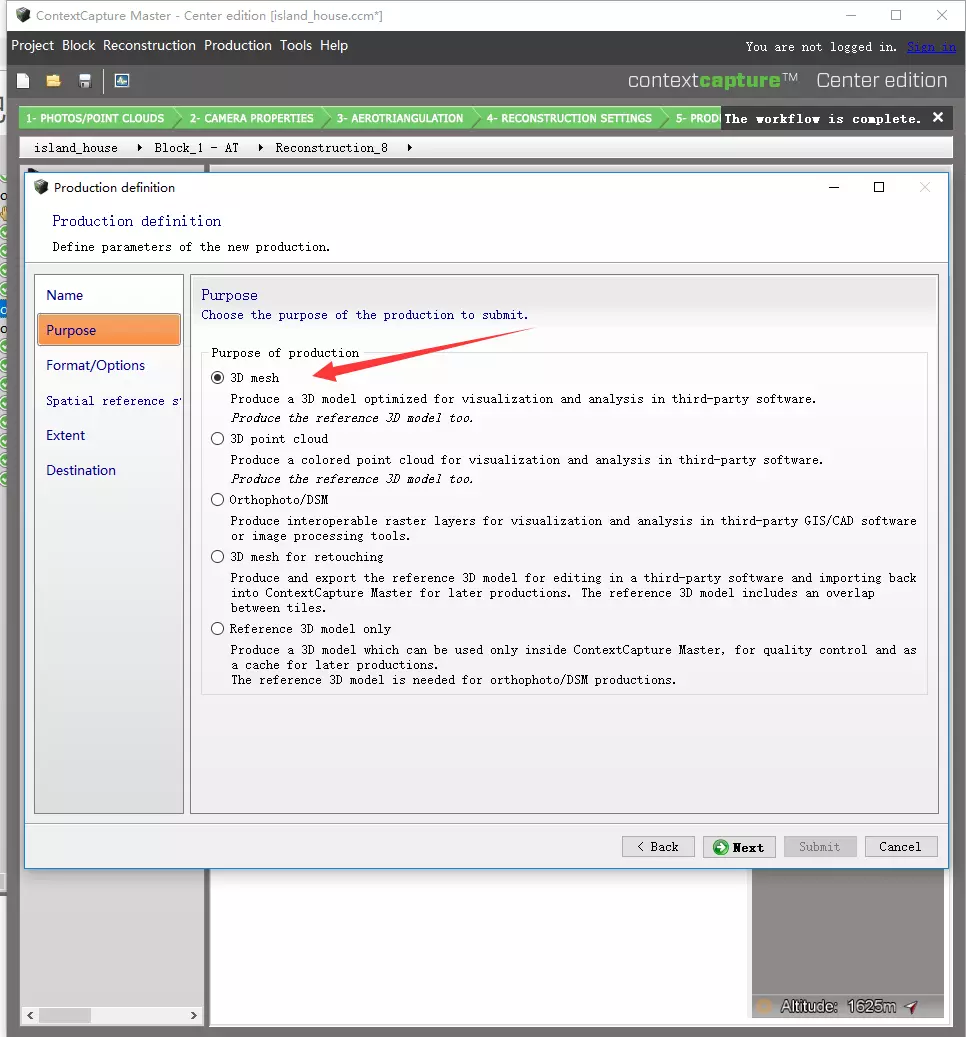Close the workflow complete notification
The image size is (966, 1037).
(x=938, y=118)
